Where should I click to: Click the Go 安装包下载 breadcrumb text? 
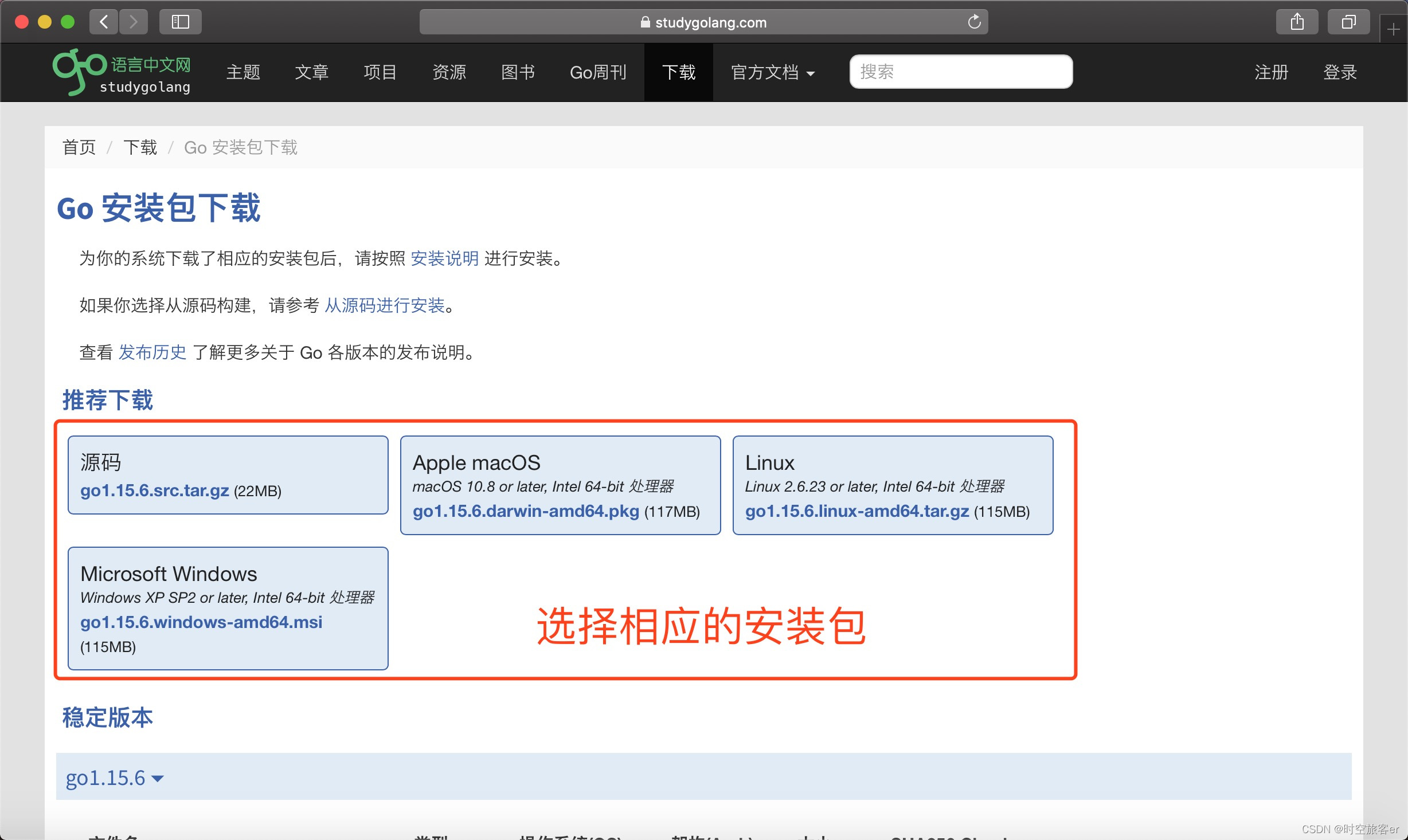click(x=241, y=147)
